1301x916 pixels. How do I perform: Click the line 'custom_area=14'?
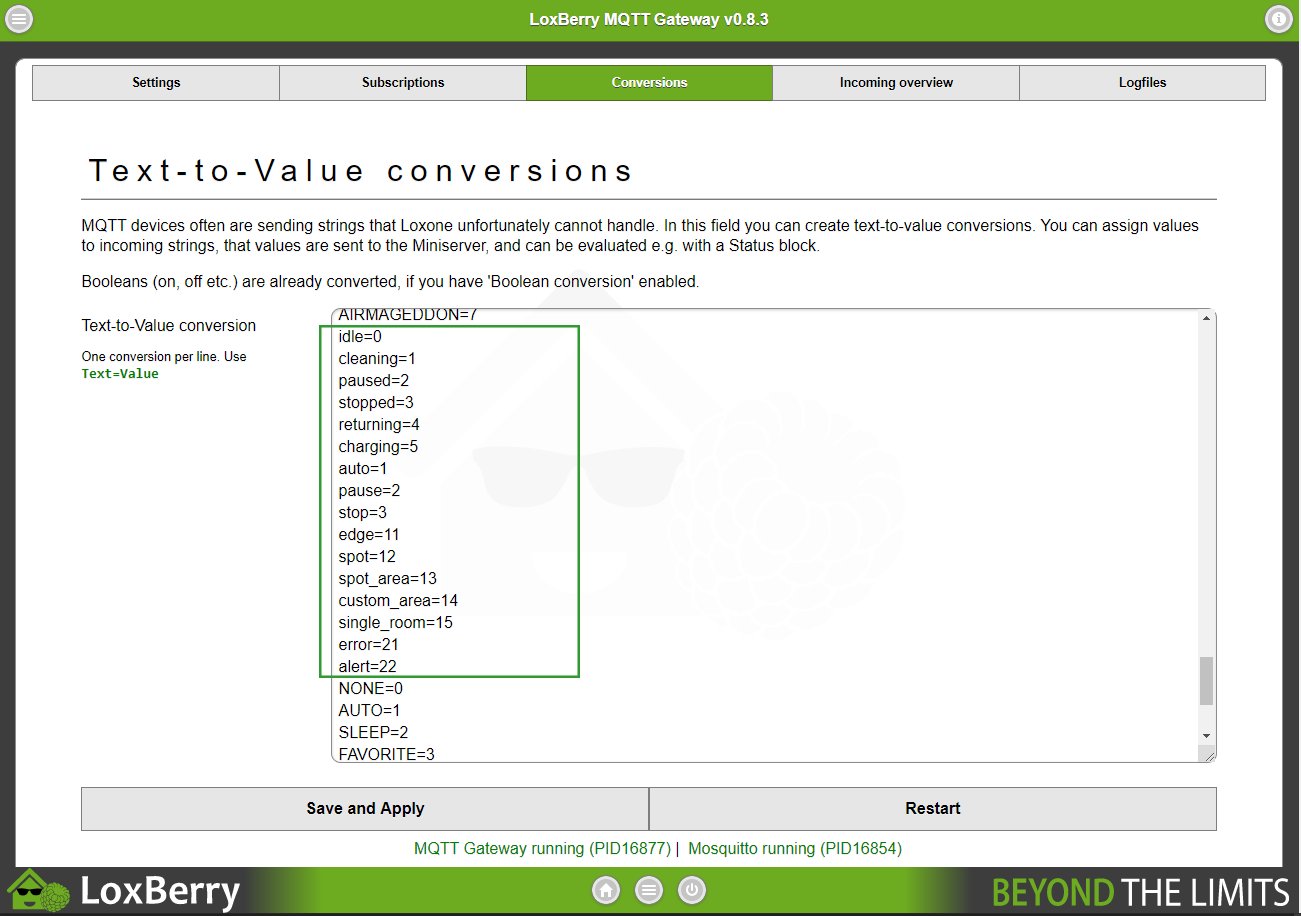[398, 601]
